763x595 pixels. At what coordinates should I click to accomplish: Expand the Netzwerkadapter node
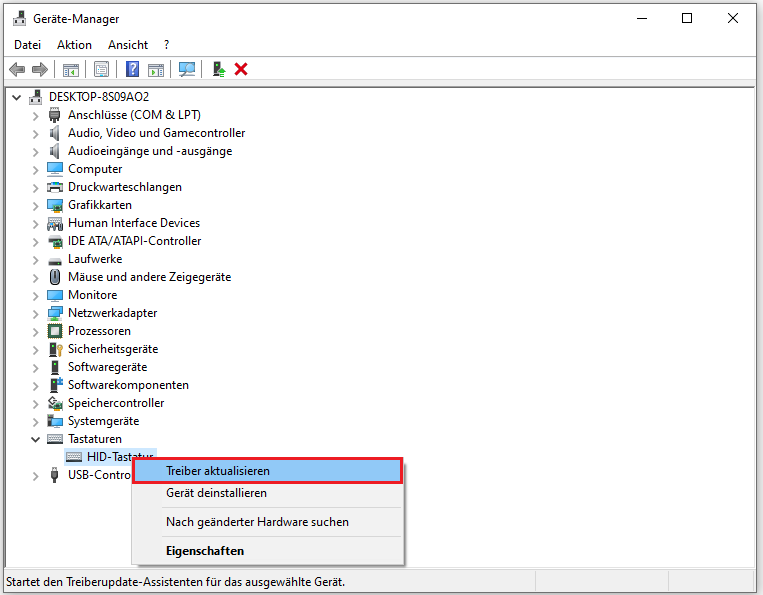35,314
